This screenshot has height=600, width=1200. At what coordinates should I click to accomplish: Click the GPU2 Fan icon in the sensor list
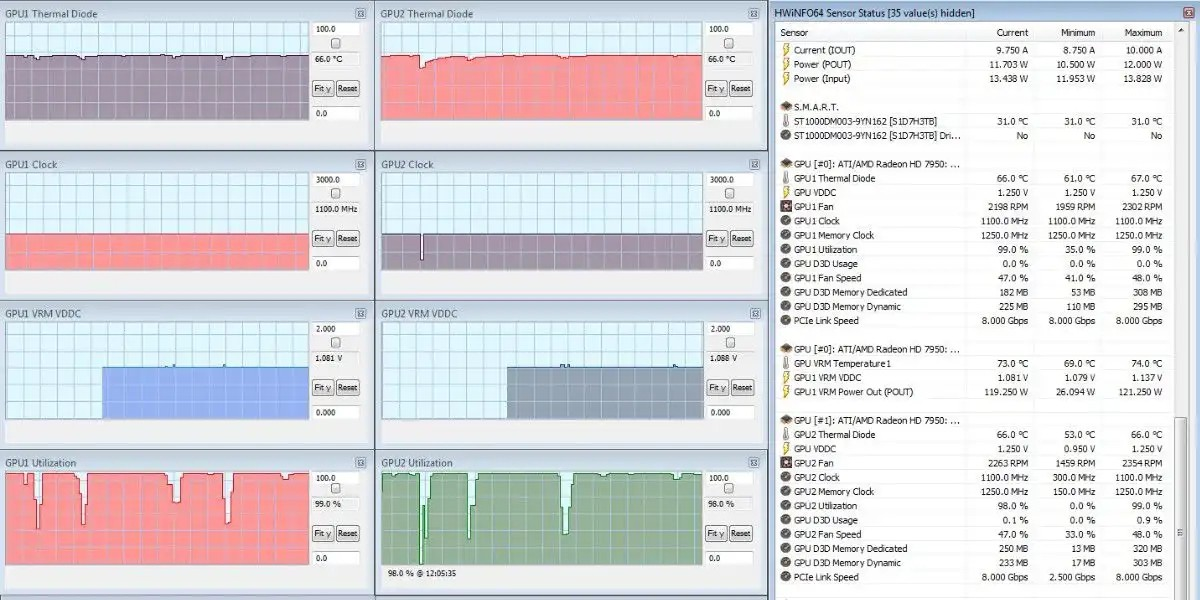tap(786, 463)
